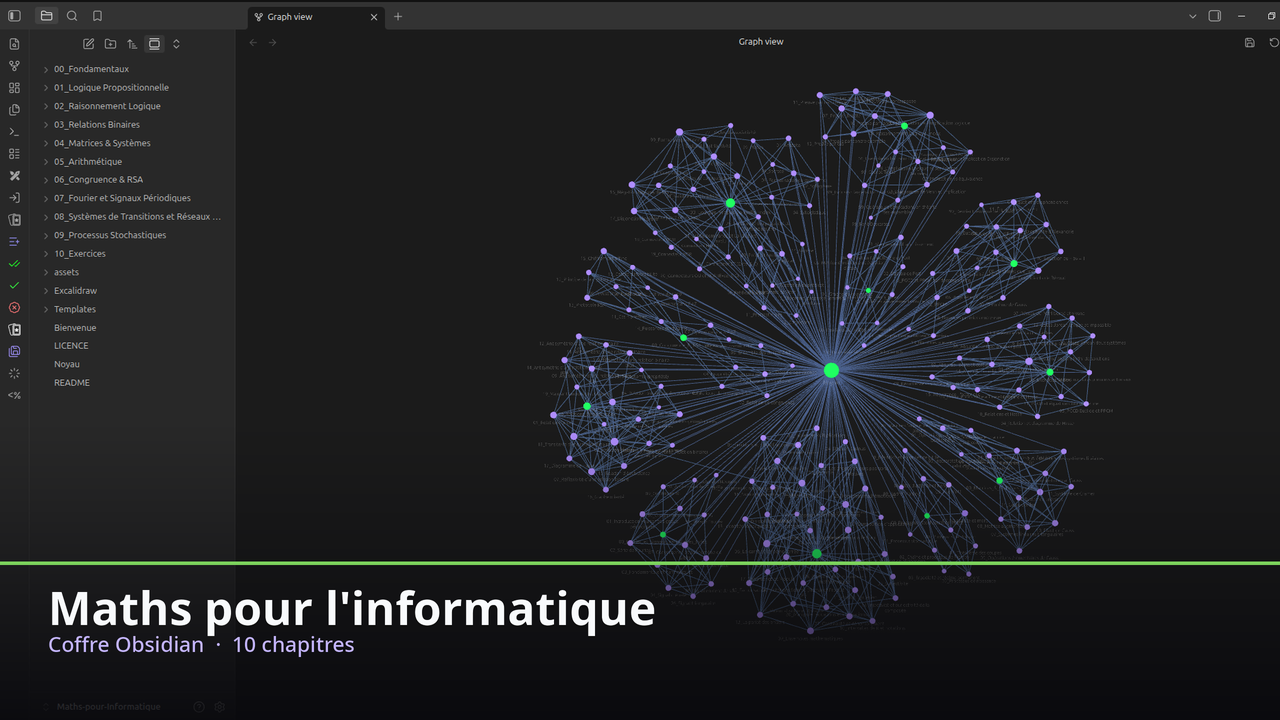Open the command palette

[14, 132]
